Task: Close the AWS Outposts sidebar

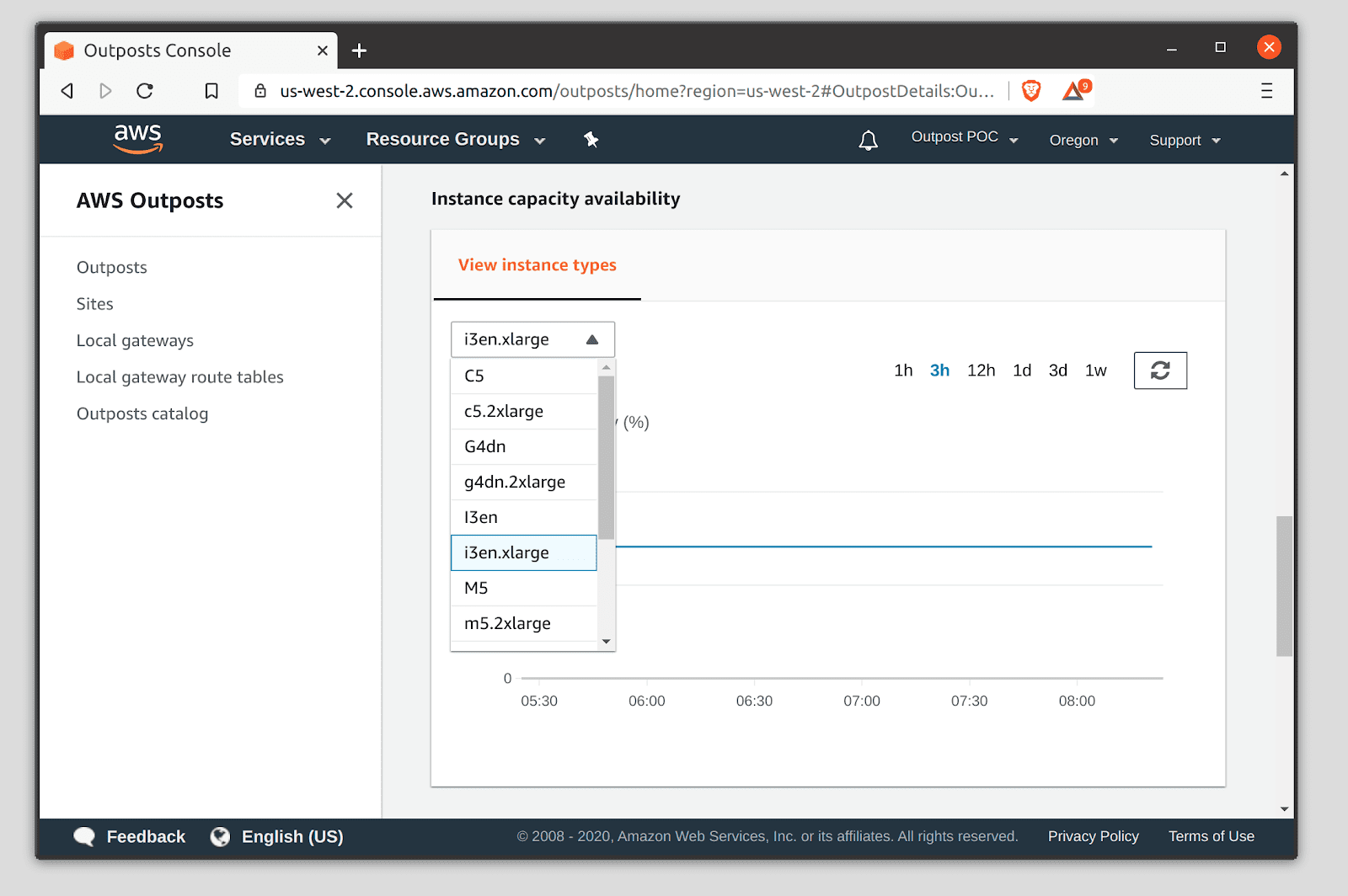Action: 345,200
